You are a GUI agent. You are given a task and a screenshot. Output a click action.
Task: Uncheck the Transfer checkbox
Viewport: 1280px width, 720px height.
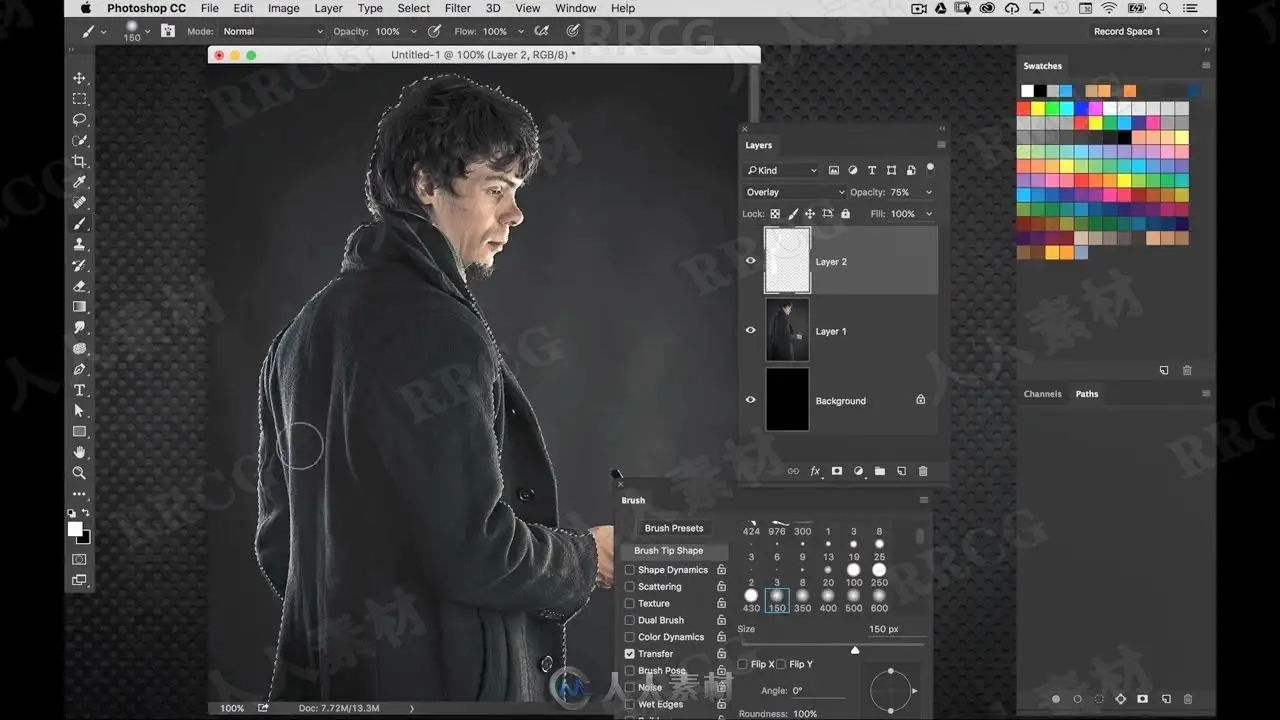(630, 654)
